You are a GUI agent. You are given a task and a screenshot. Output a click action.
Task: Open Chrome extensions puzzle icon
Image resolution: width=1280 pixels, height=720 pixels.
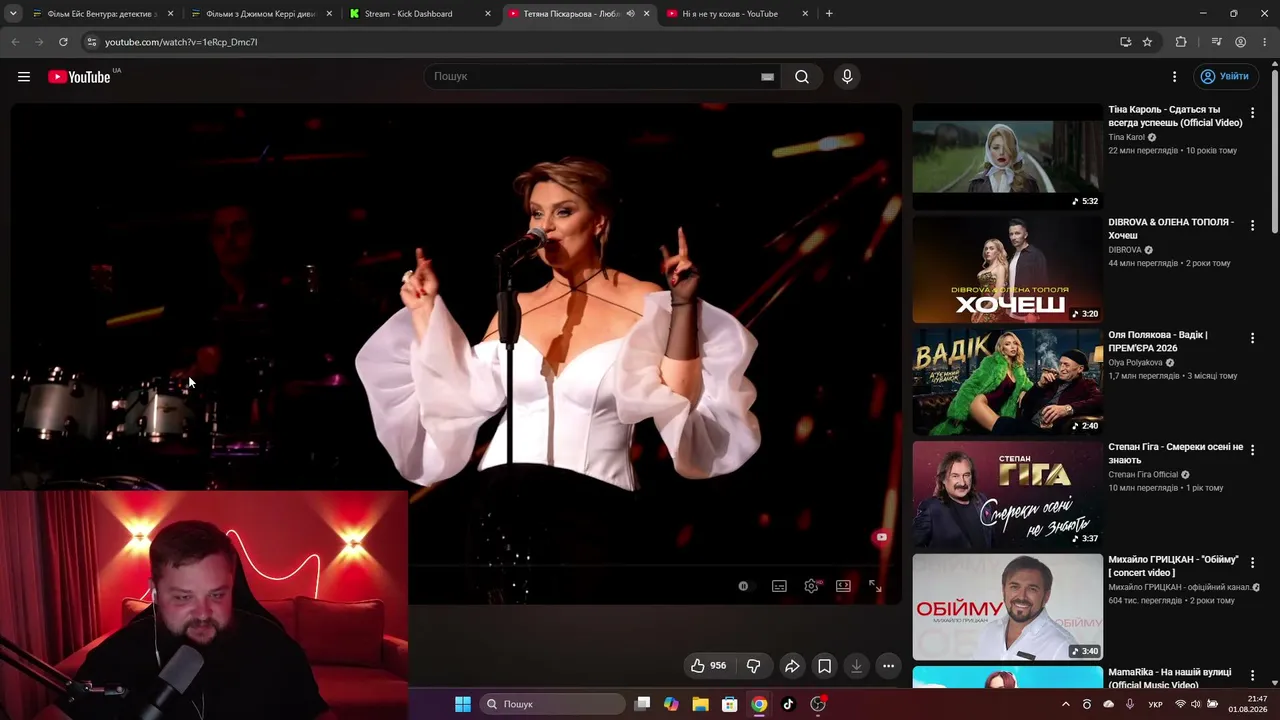(x=1181, y=42)
